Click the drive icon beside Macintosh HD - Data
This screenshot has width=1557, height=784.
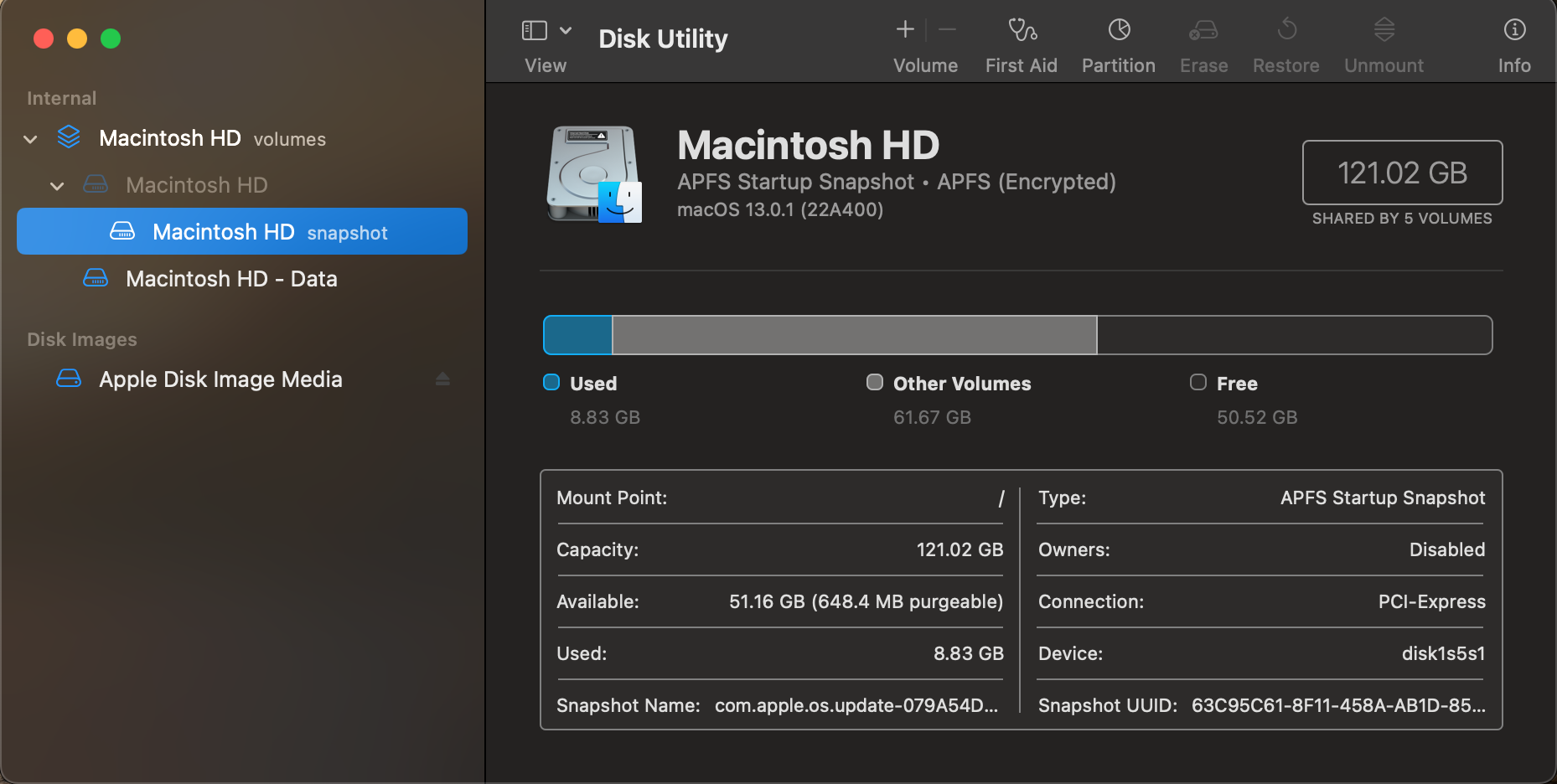click(x=96, y=278)
